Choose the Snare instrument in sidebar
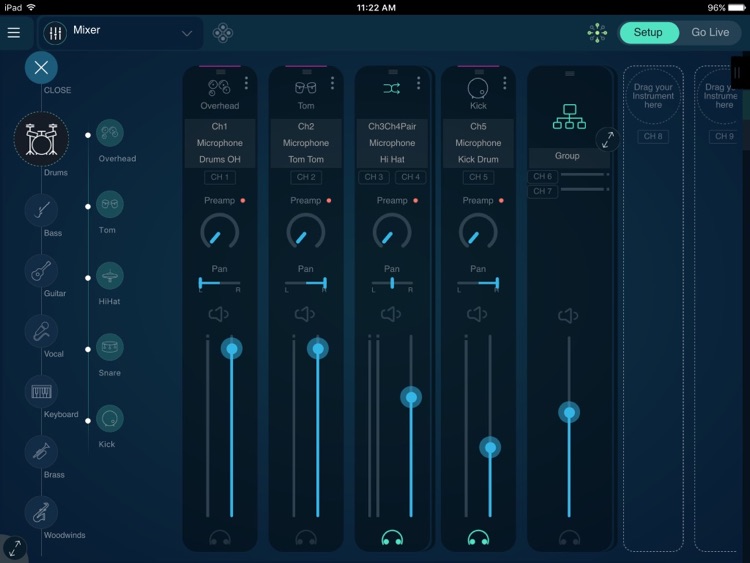This screenshot has height=563, width=750. [110, 347]
